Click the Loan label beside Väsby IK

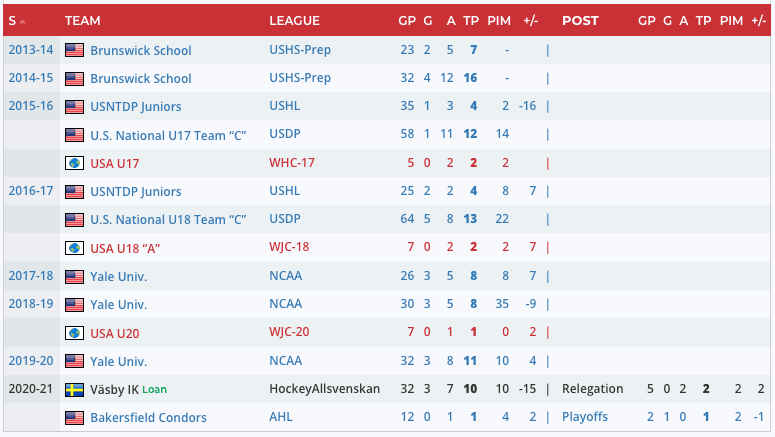click(x=154, y=389)
